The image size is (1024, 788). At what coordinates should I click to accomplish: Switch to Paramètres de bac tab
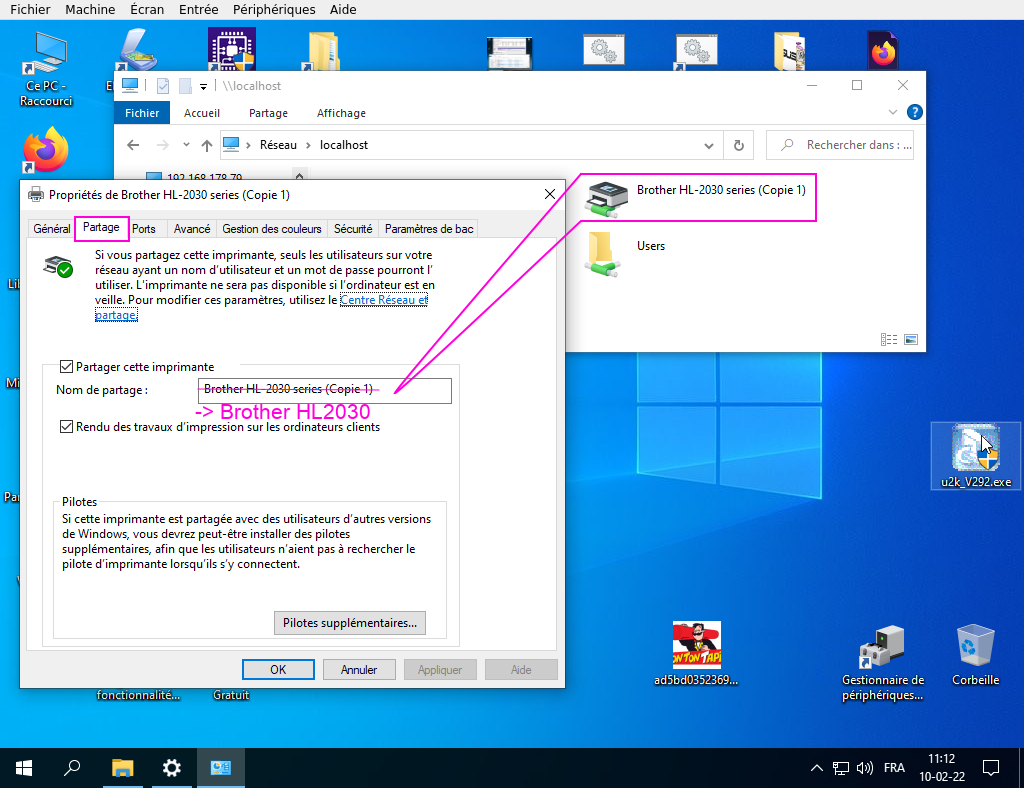click(x=428, y=229)
